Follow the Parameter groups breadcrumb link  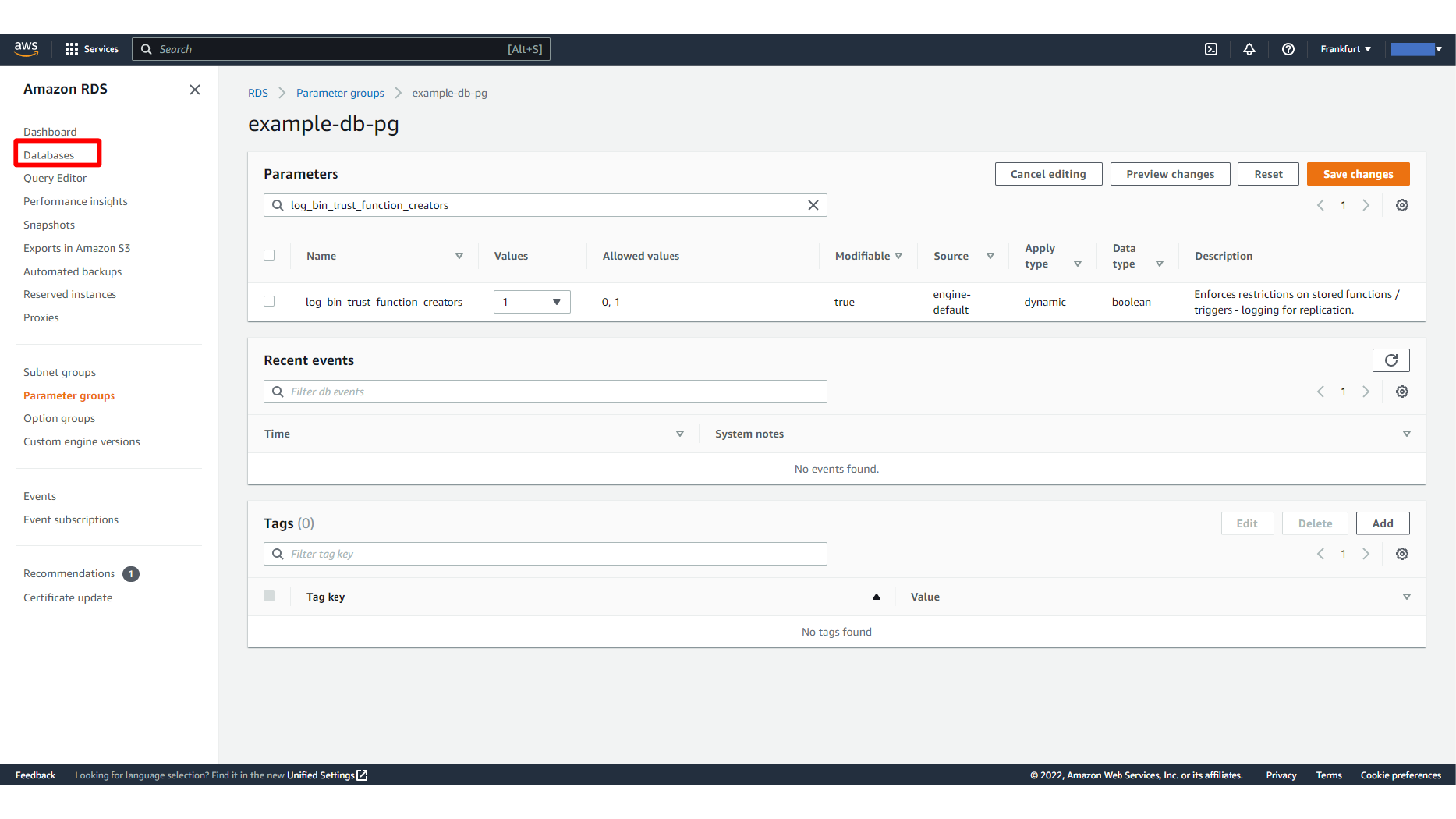tap(340, 93)
